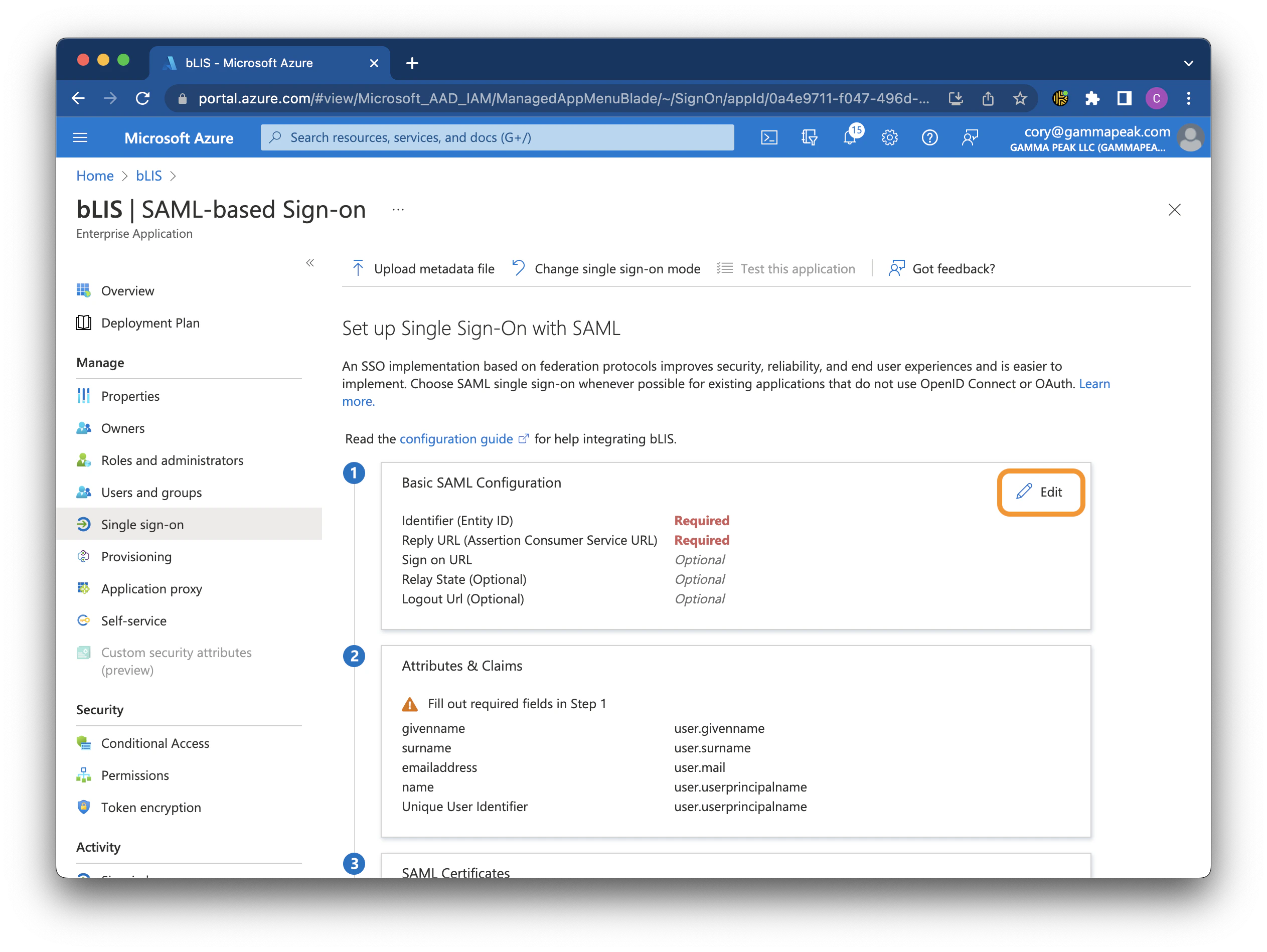Open the Azure settings gear

click(x=889, y=137)
